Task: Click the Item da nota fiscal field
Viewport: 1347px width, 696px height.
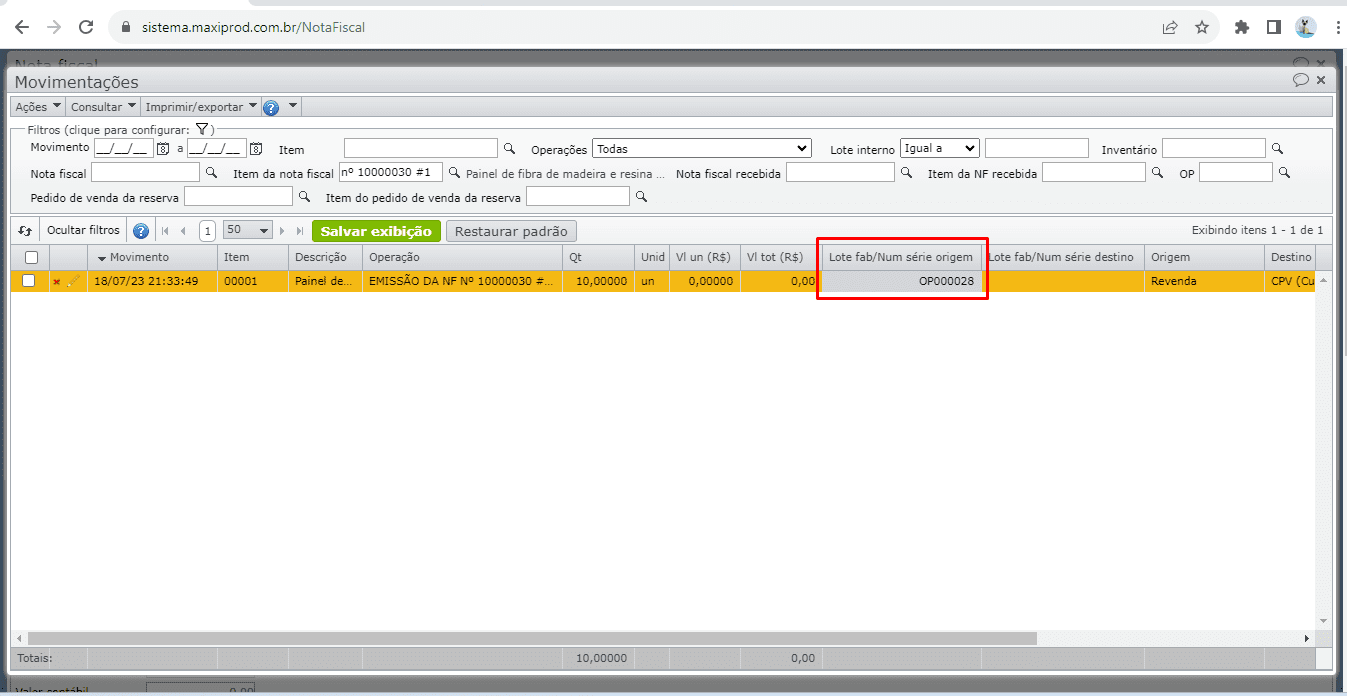Action: (391, 173)
